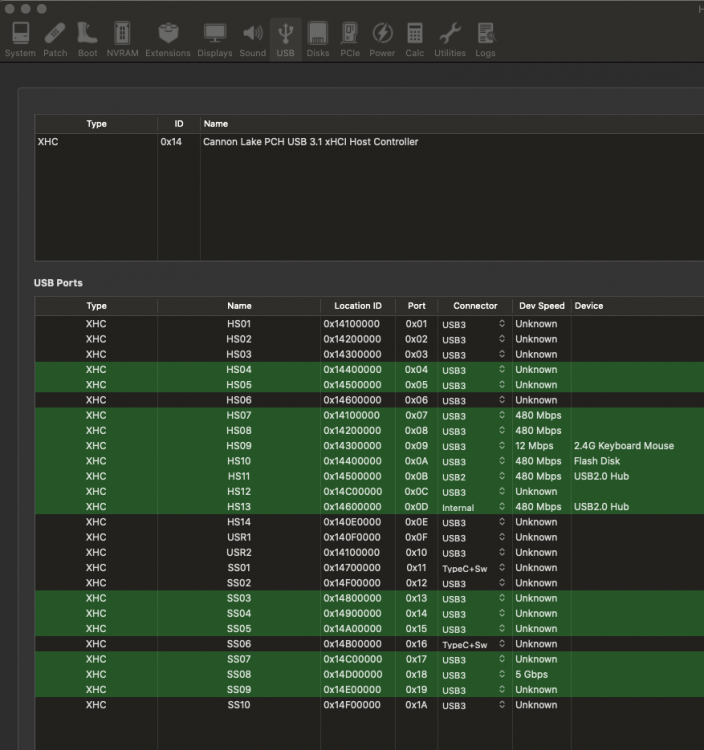Select the SS07 port name
The image size is (704, 750).
(239, 660)
